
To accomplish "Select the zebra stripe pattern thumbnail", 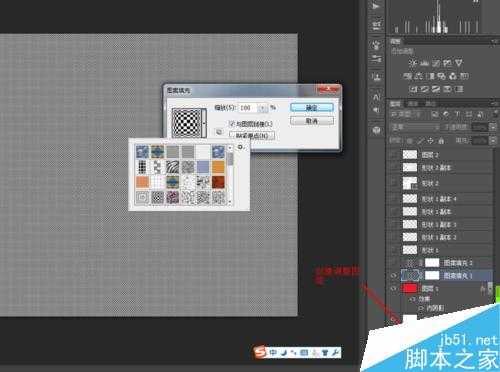I will pyautogui.click(x=173, y=167).
